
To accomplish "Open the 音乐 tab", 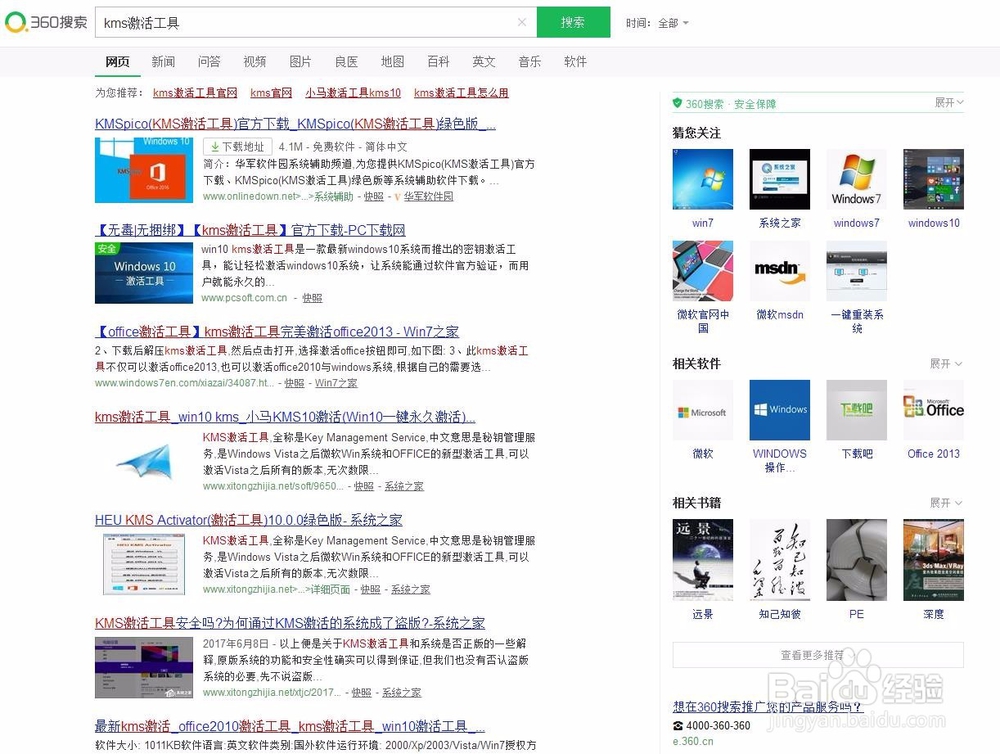I will (x=529, y=62).
